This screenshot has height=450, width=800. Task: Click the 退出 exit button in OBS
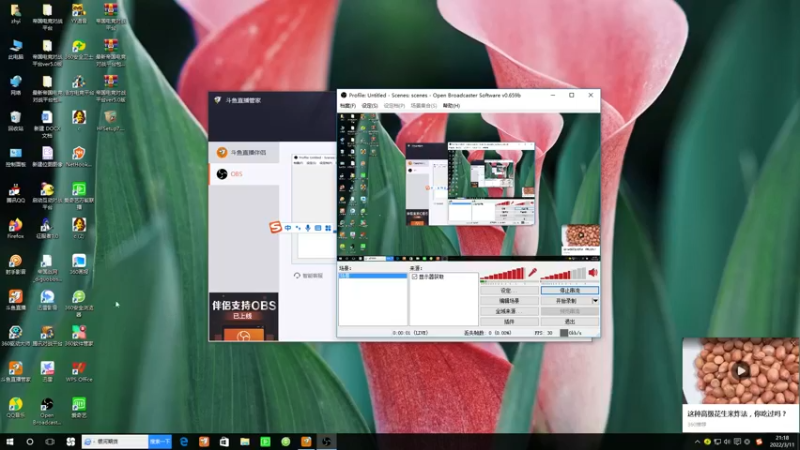point(569,322)
